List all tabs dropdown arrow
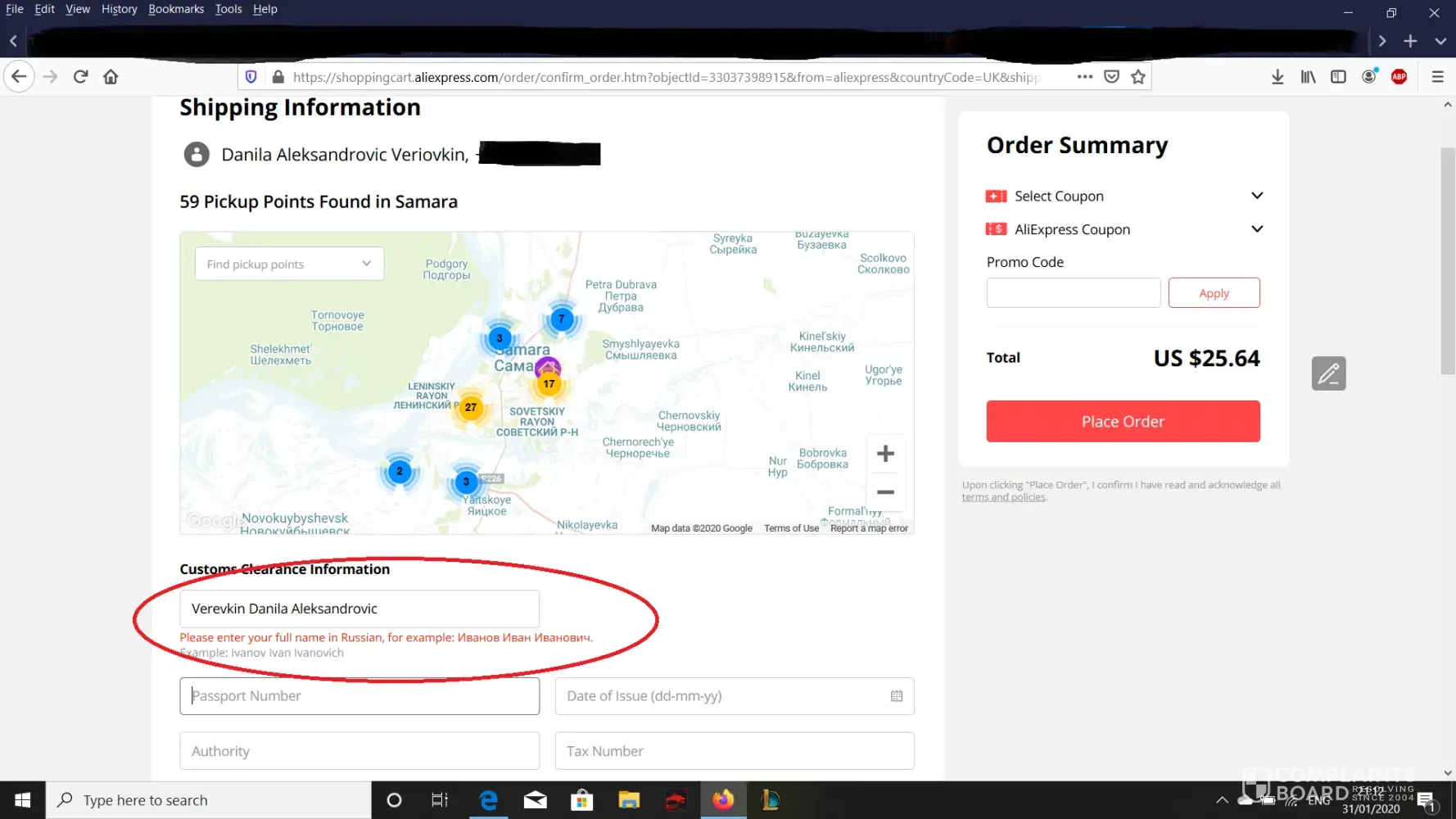 (1440, 41)
